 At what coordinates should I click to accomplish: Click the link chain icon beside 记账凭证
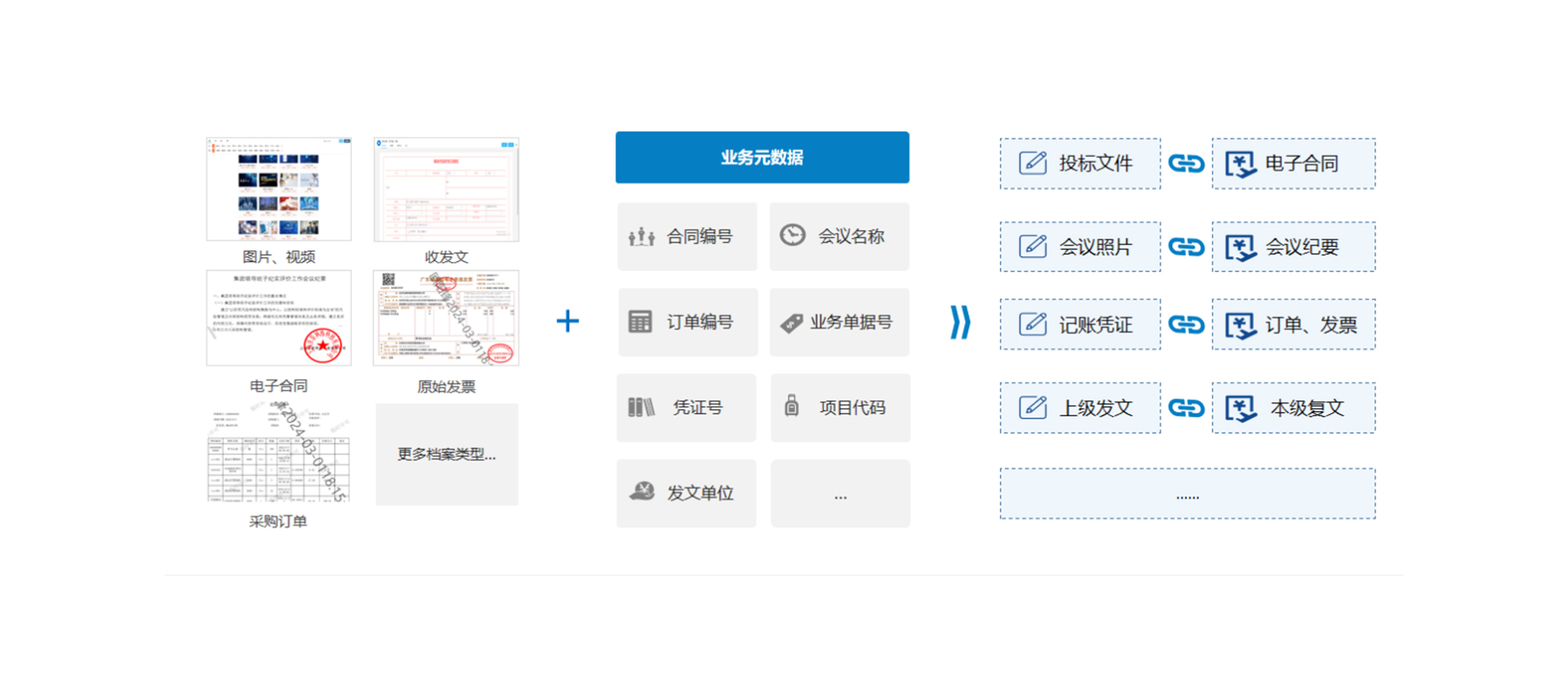click(x=1186, y=325)
